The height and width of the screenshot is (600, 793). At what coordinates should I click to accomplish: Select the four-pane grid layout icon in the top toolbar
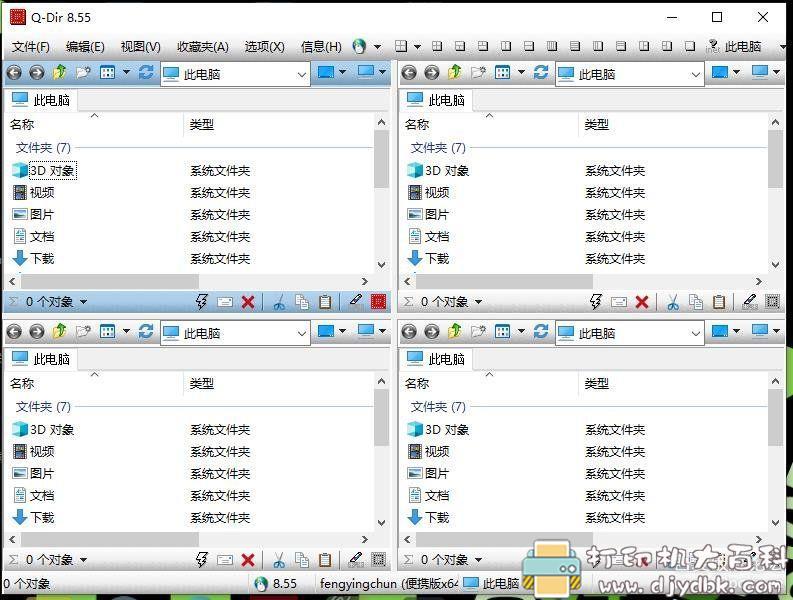click(401, 47)
